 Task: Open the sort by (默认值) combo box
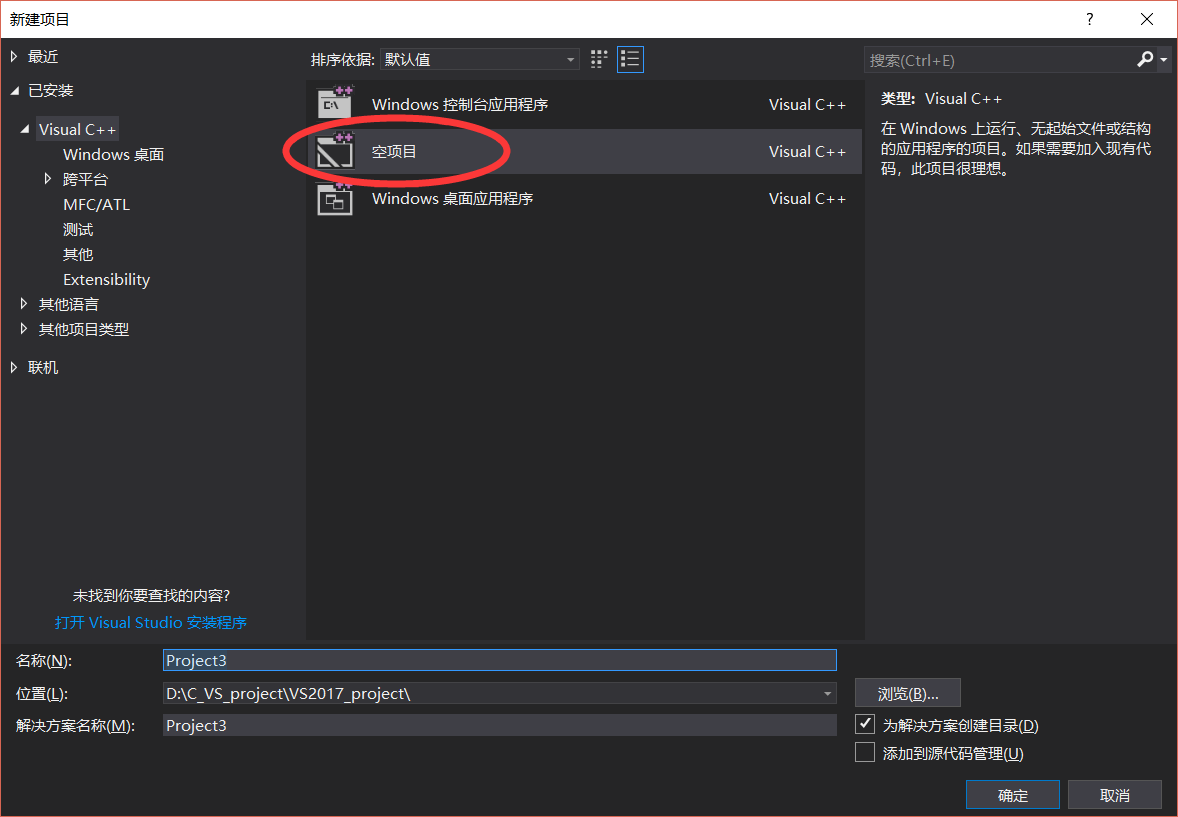479,59
